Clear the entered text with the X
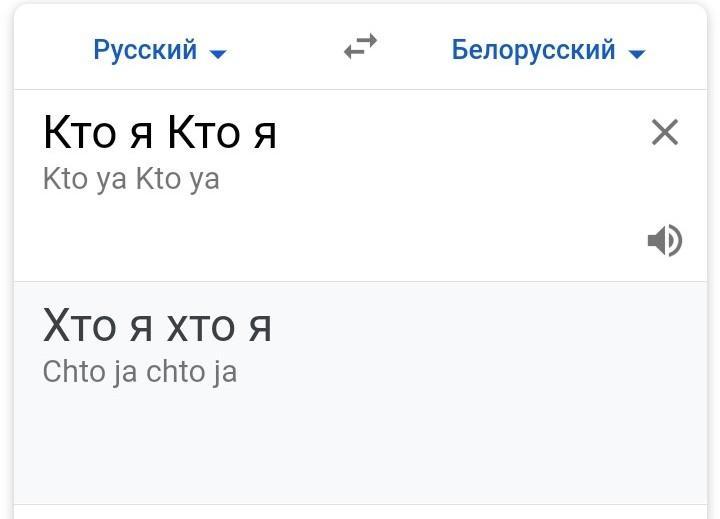This screenshot has width=720, height=519. (x=664, y=132)
